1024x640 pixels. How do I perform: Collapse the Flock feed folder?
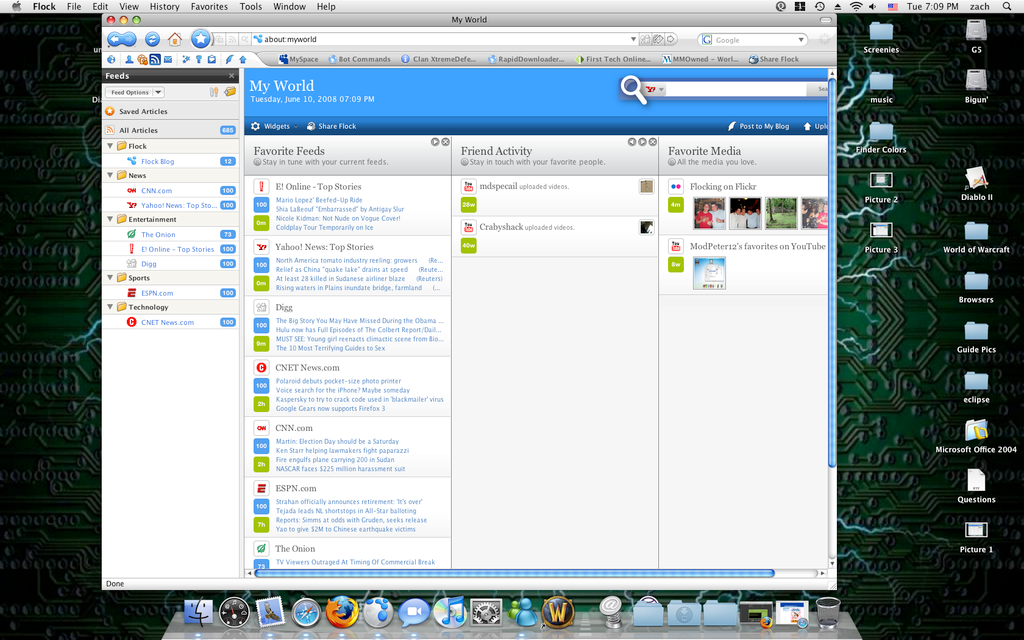[x=110, y=146]
